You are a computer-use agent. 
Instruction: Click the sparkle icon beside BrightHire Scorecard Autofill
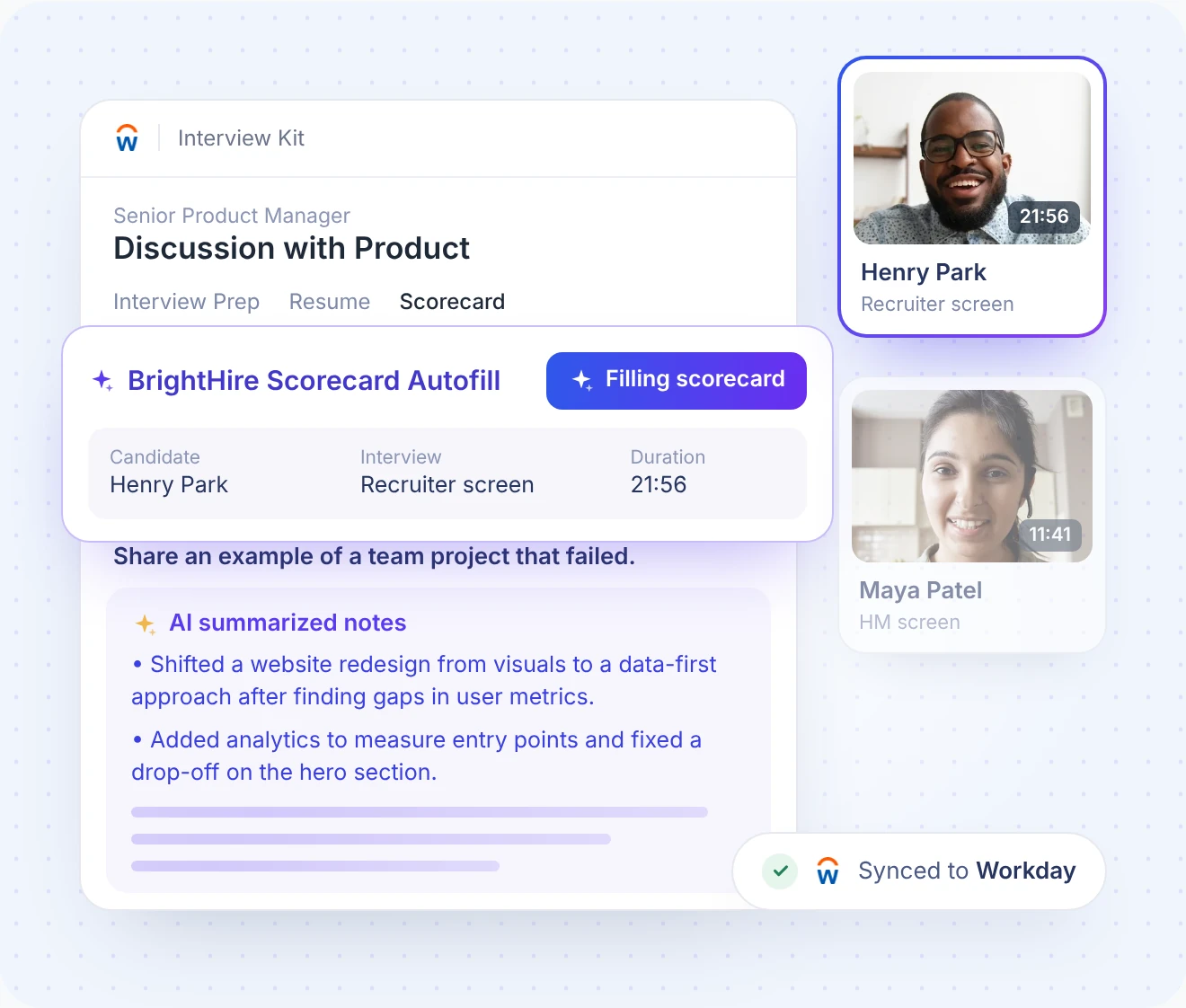(x=102, y=381)
